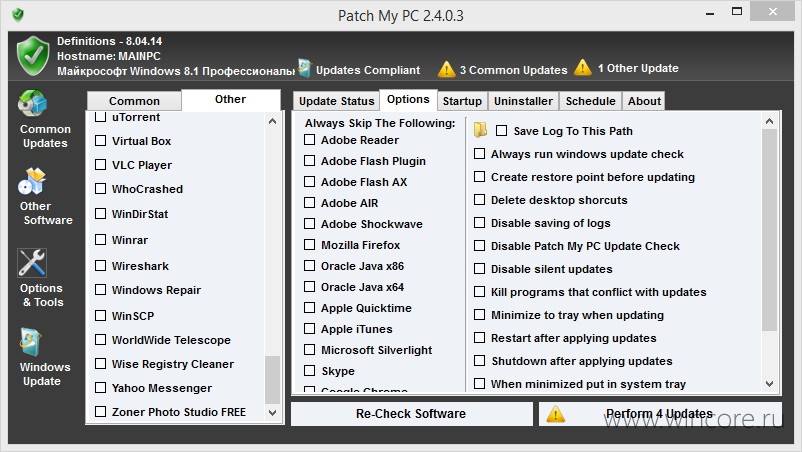The height and width of the screenshot is (452, 802).
Task: Skip Adobe Flash AX checkbox
Action: click(309, 182)
